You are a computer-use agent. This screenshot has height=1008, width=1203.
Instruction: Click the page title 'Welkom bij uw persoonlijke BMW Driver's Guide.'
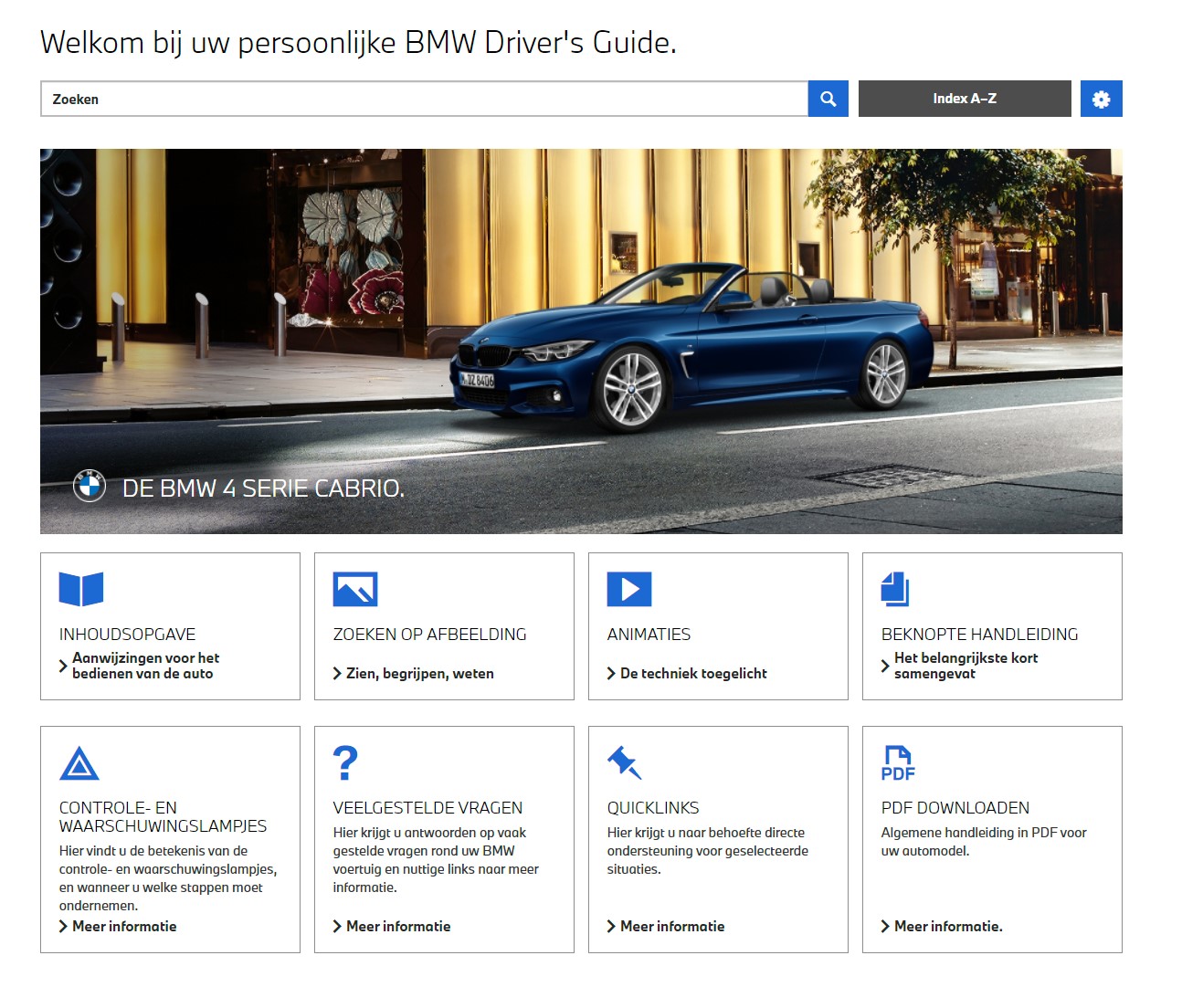pos(358,43)
